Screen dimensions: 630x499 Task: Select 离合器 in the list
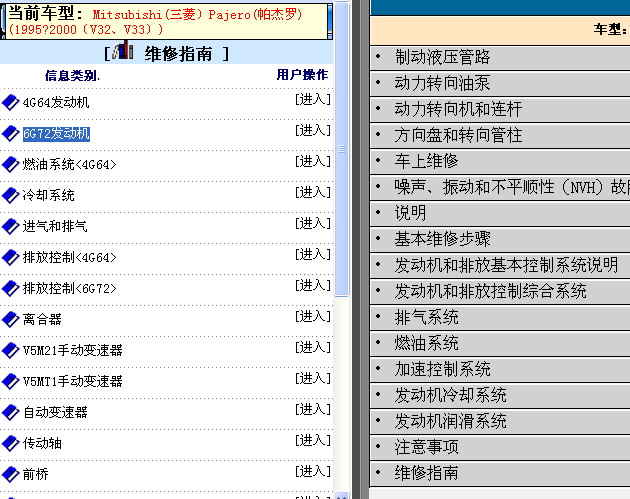click(42, 319)
